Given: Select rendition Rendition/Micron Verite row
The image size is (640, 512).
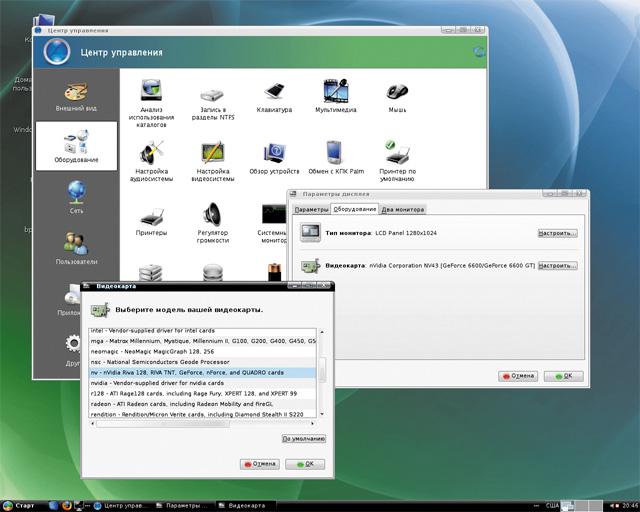Looking at the screenshot, I should click(202, 414).
